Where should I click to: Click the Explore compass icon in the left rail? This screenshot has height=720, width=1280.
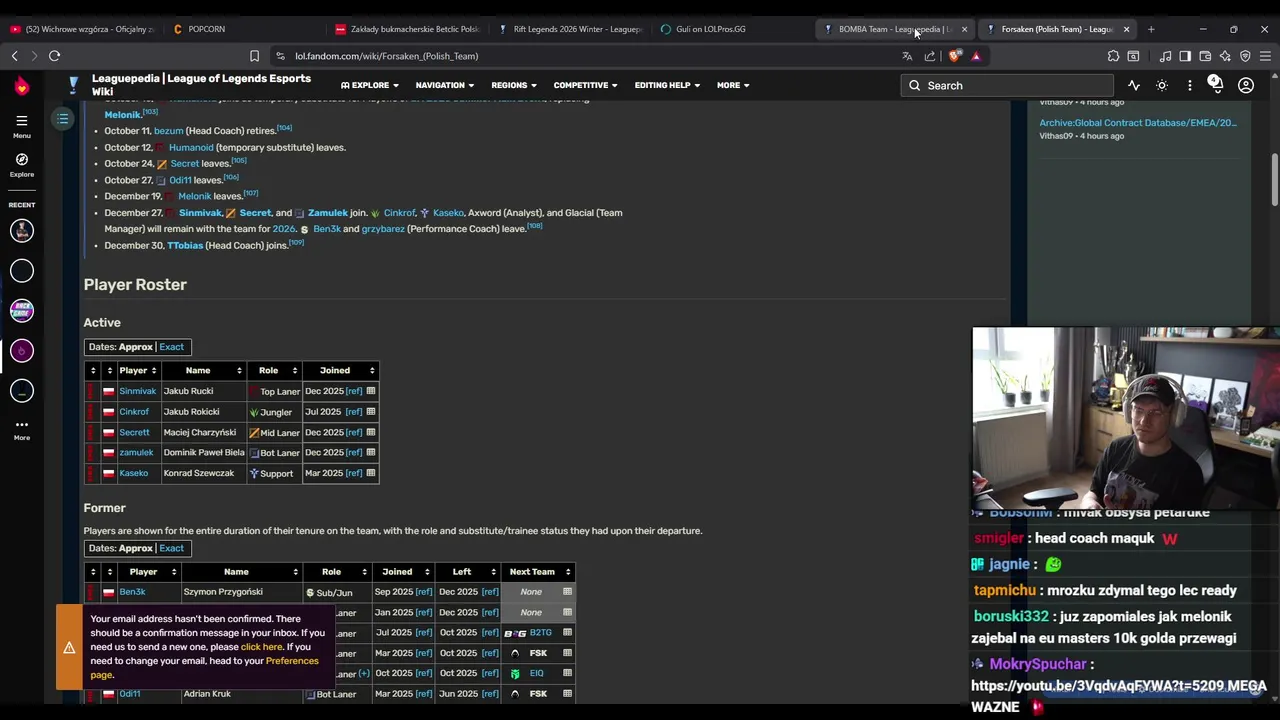(x=21, y=165)
